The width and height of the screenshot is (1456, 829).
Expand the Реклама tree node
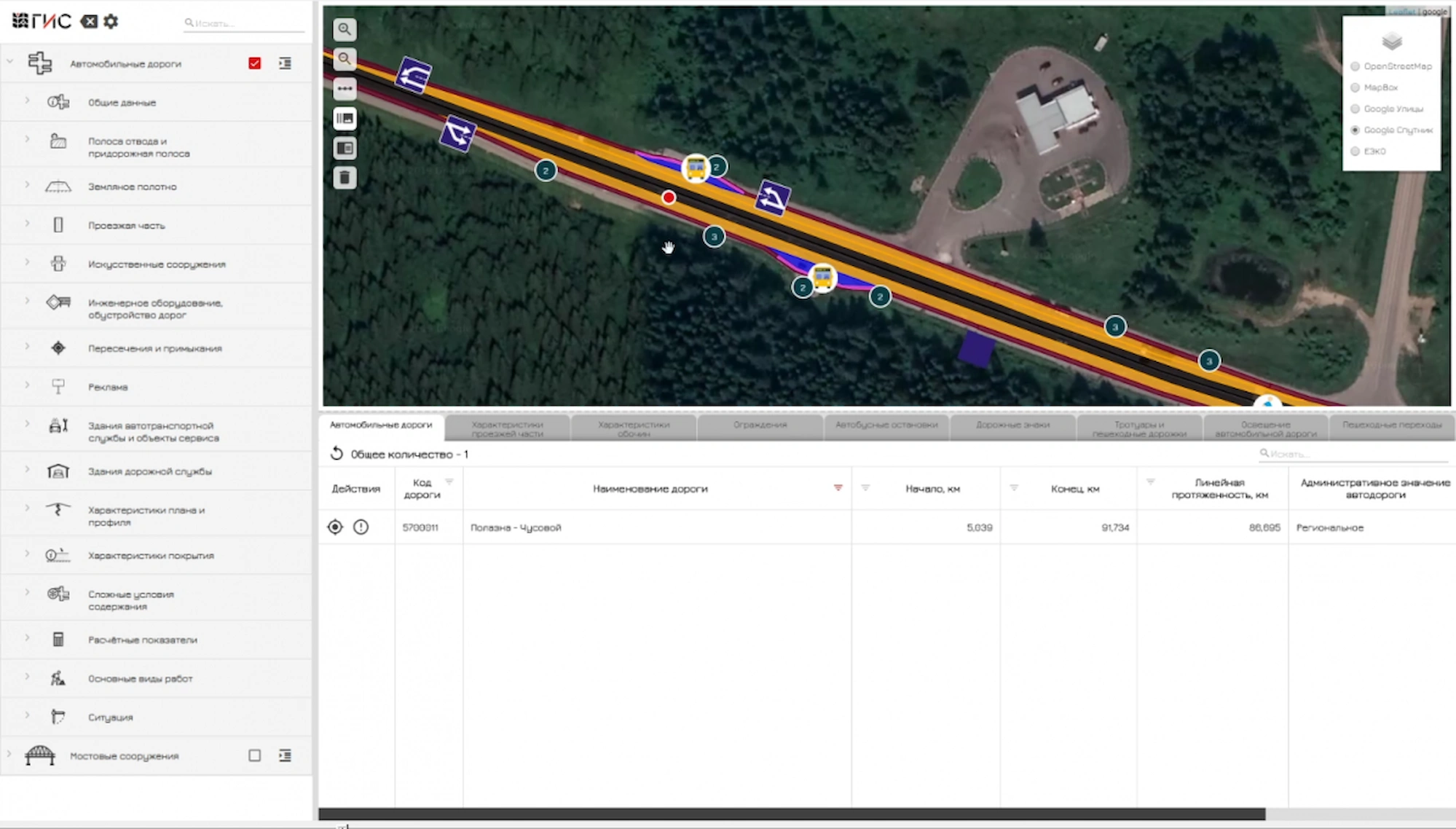click(x=27, y=385)
